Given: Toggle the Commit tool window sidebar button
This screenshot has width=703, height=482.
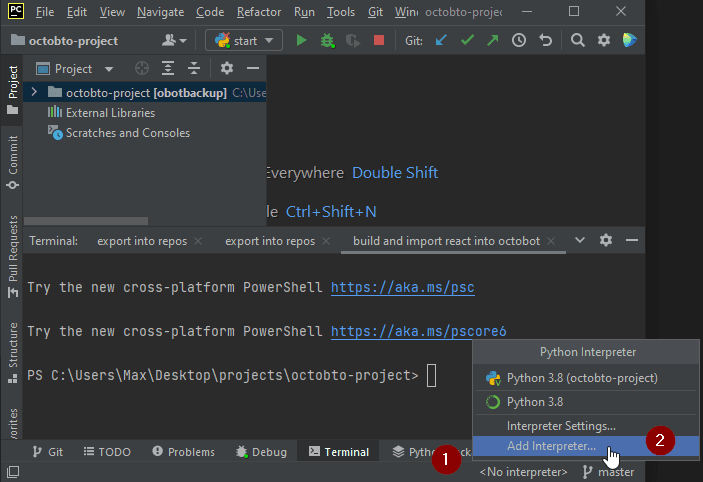Looking at the screenshot, I should [x=13, y=162].
